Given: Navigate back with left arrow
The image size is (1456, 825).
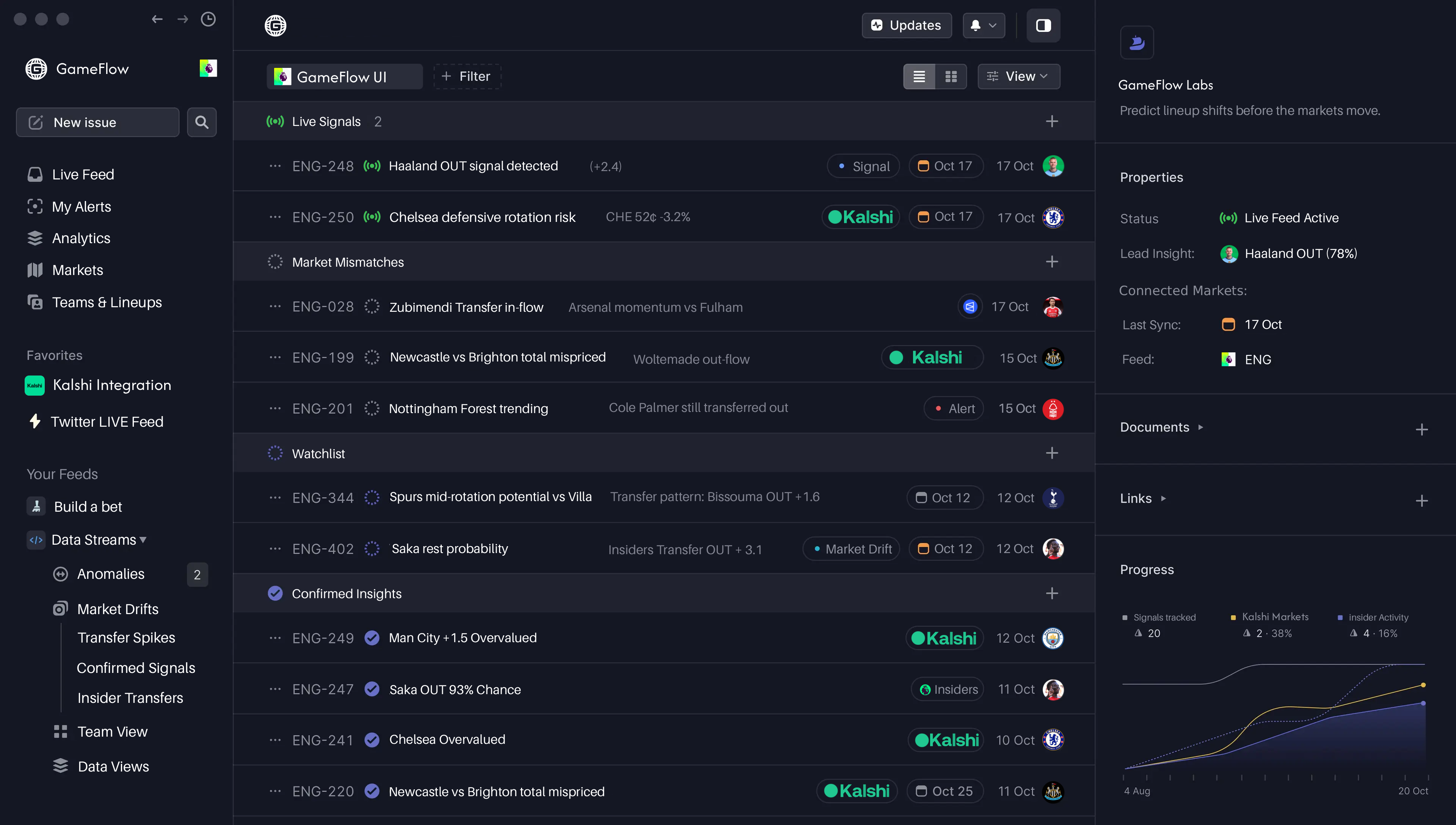Looking at the screenshot, I should [157, 19].
